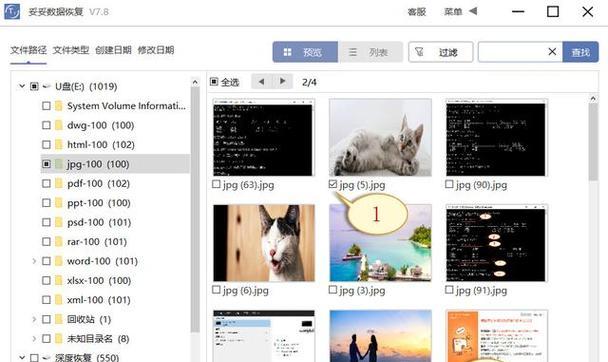This screenshot has width=608, height=362.
Task: Check the jpg (63).jpg checkbox
Action: 216,184
